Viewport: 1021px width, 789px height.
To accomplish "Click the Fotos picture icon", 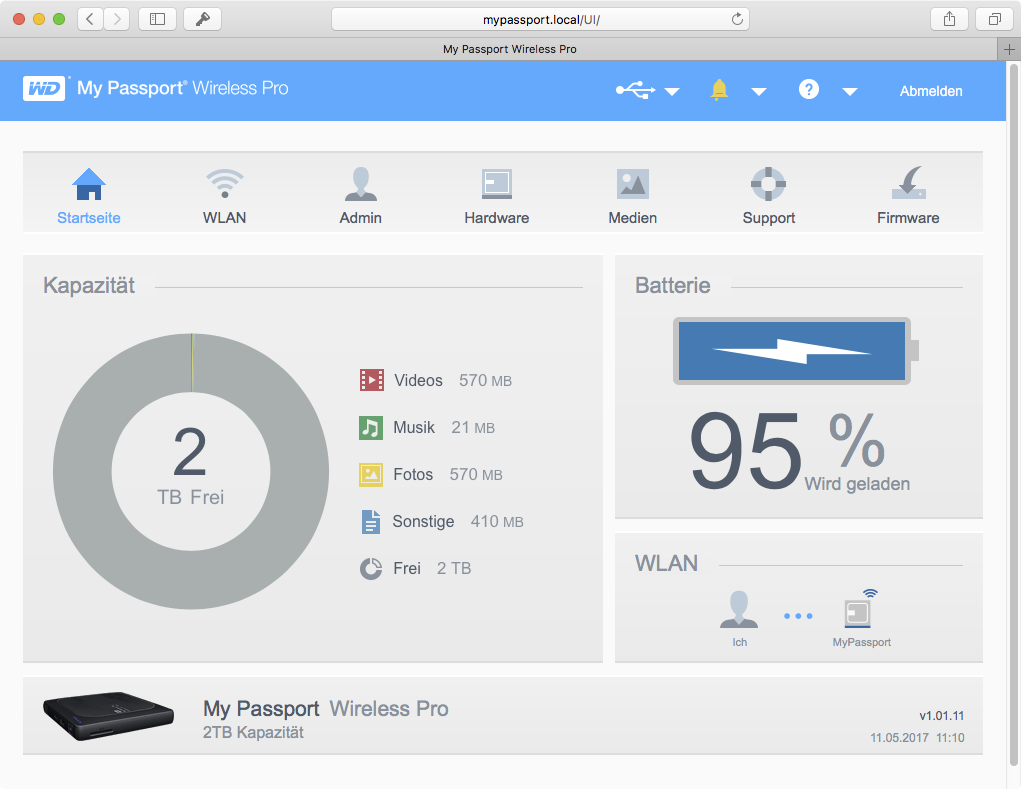I will [x=371, y=475].
